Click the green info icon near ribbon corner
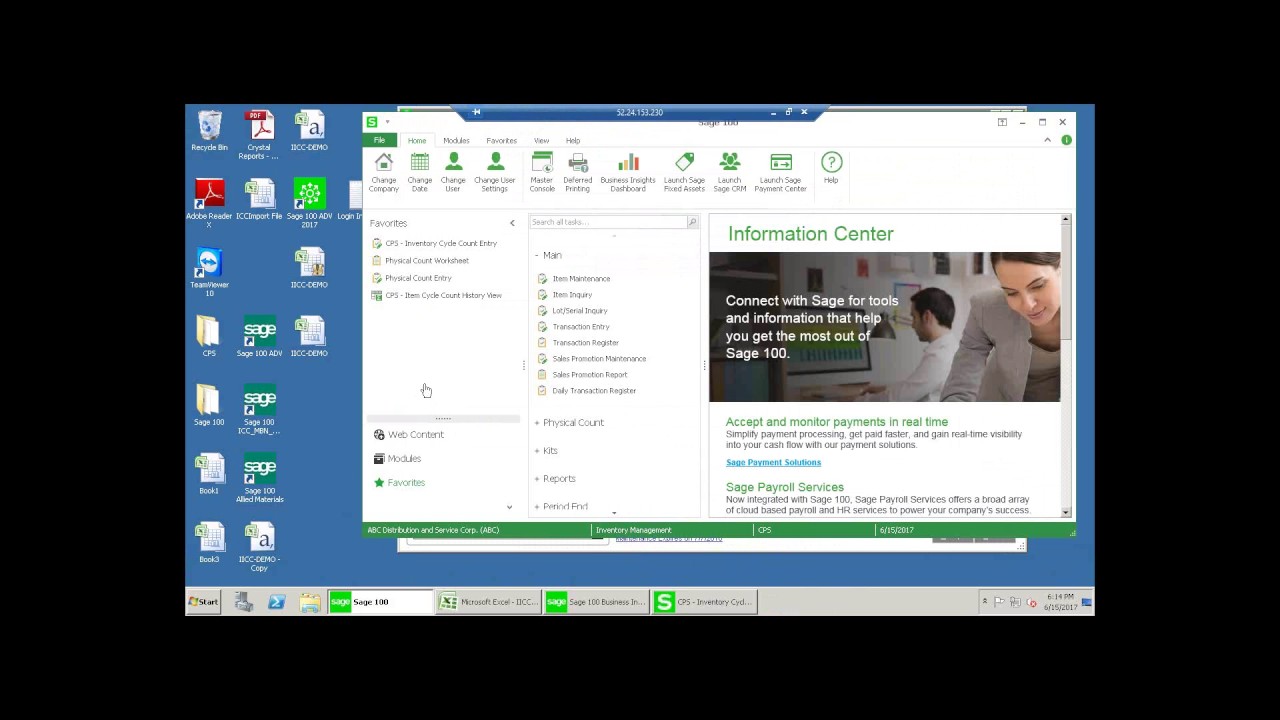This screenshot has height=720, width=1280. [1066, 140]
